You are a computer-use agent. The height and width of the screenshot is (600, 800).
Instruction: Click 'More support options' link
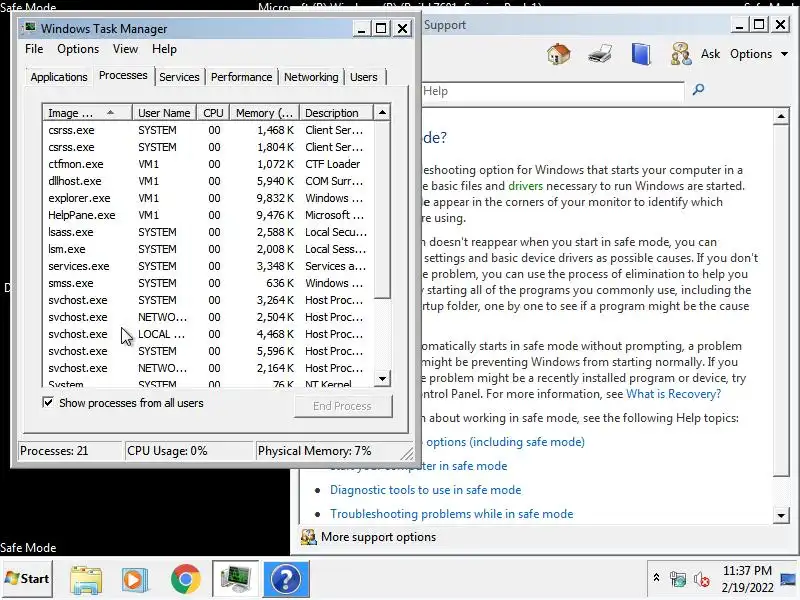click(x=379, y=537)
